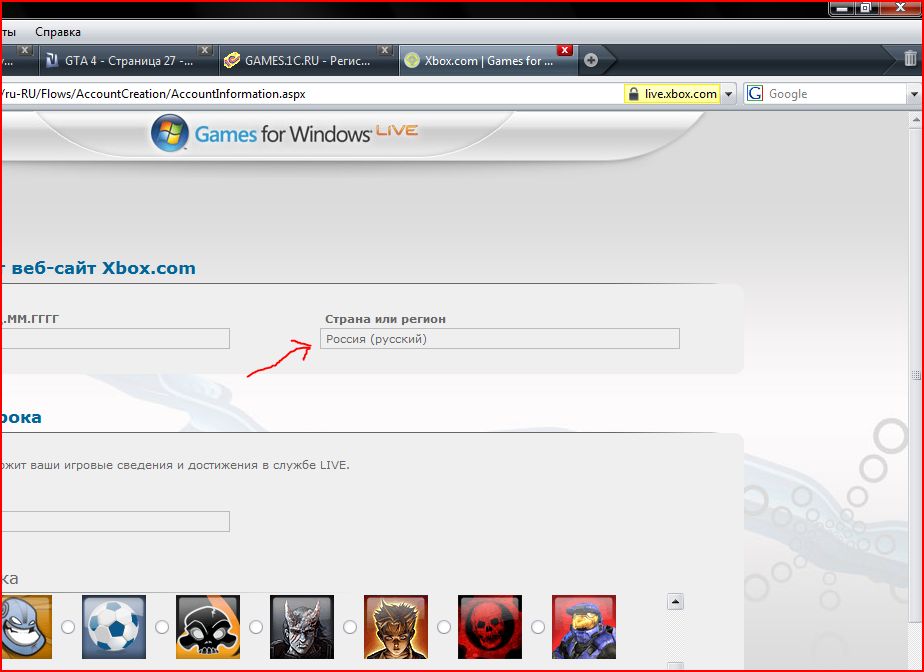Image resolution: width=924 pixels, height=672 pixels.
Task: Click the soccer ball avatar picture
Action: [114, 627]
